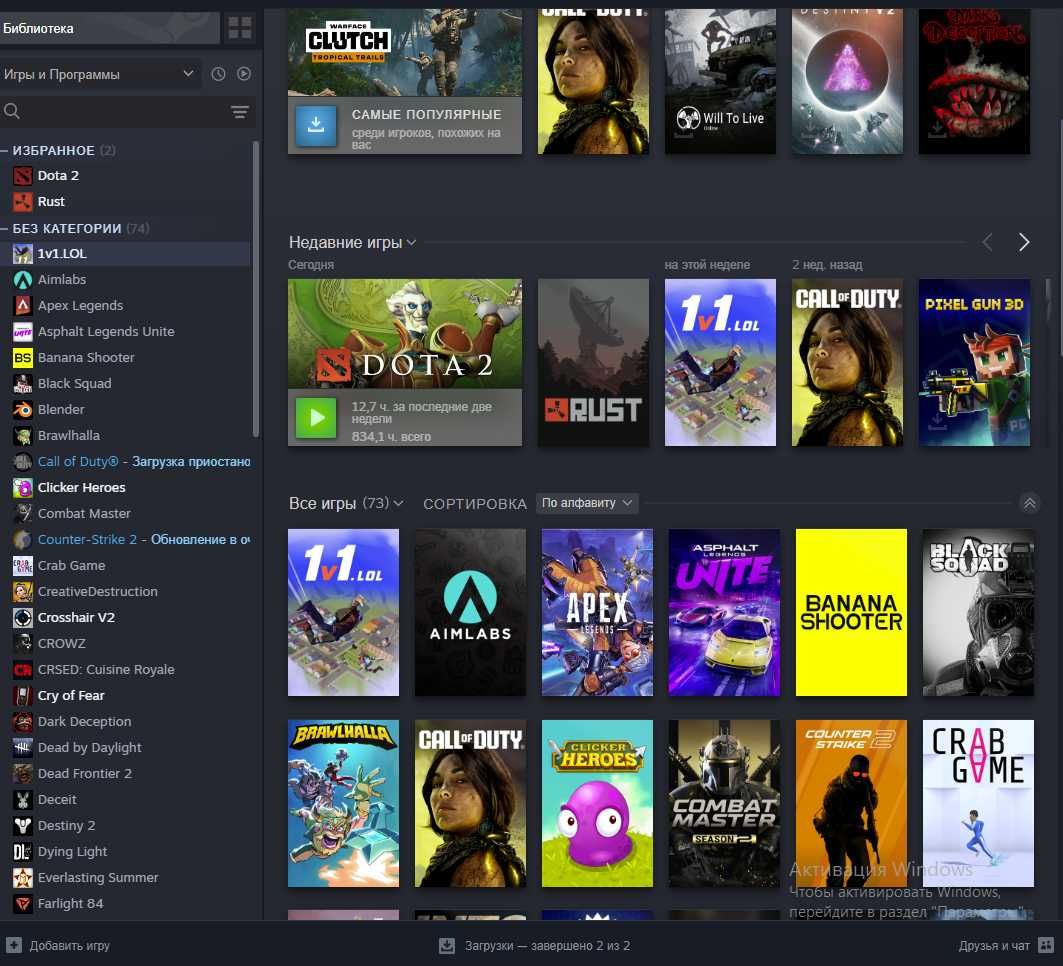
Task: Open Black Squad cover in grid
Action: 978,612
